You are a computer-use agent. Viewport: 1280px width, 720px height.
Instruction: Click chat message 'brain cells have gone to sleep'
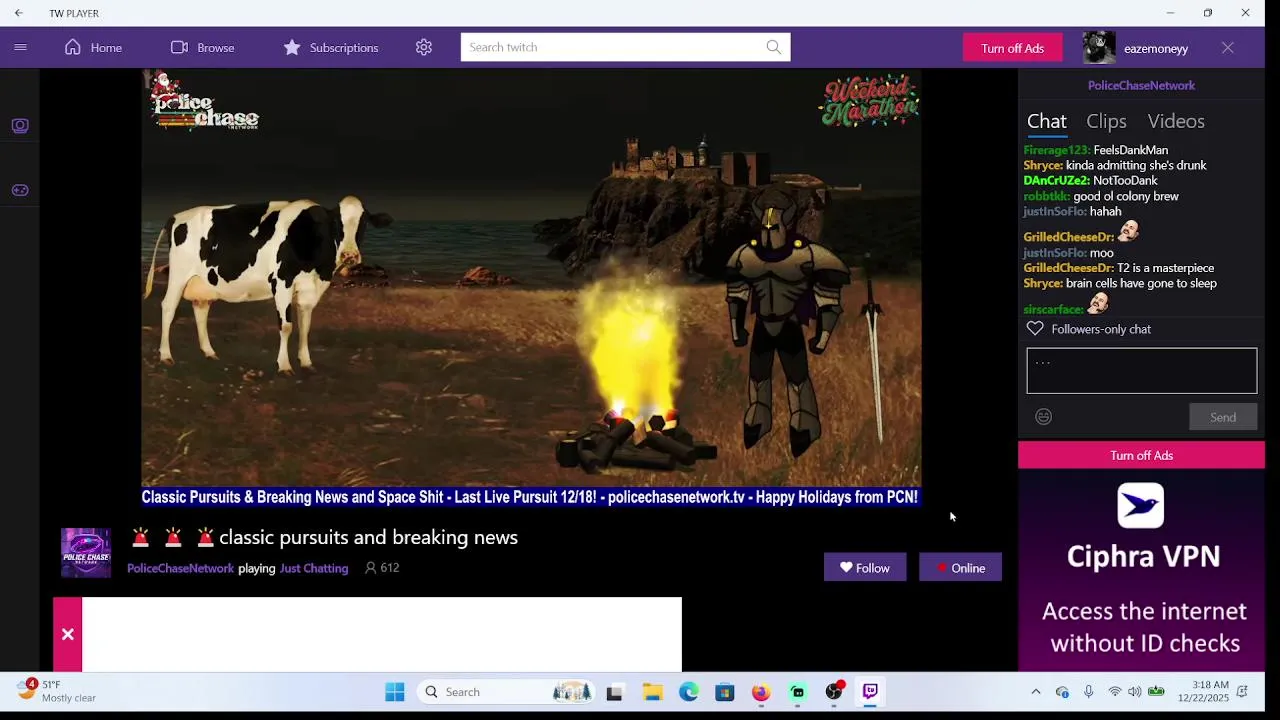(x=1141, y=284)
